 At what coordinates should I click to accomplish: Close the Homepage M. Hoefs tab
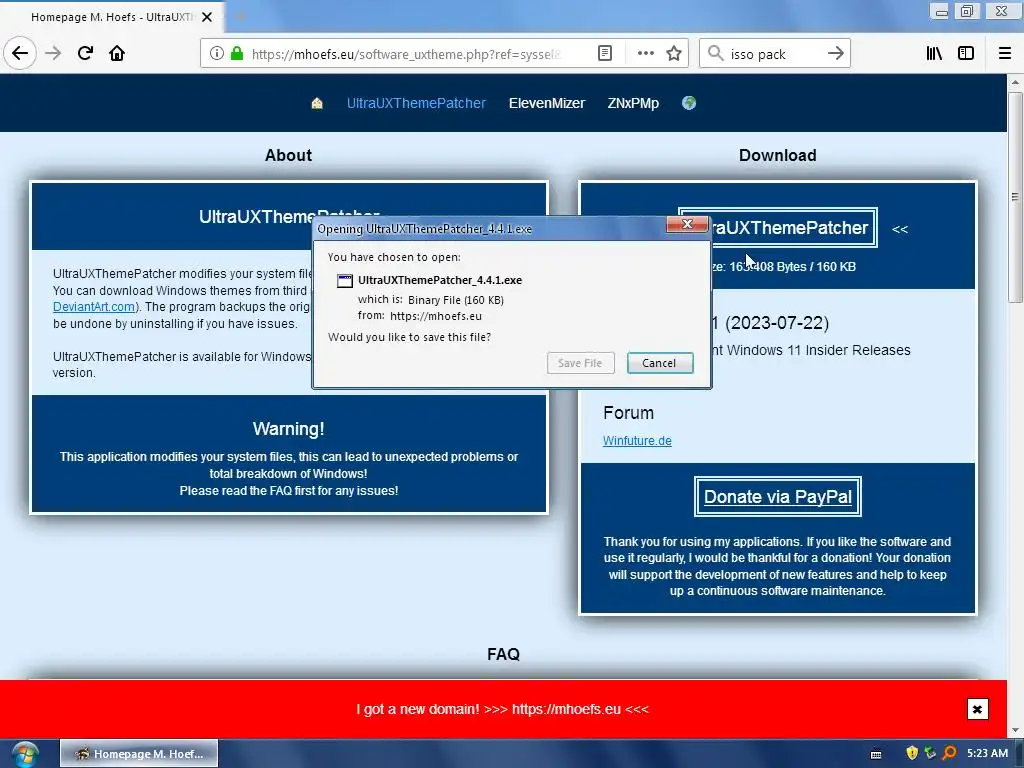(x=207, y=17)
